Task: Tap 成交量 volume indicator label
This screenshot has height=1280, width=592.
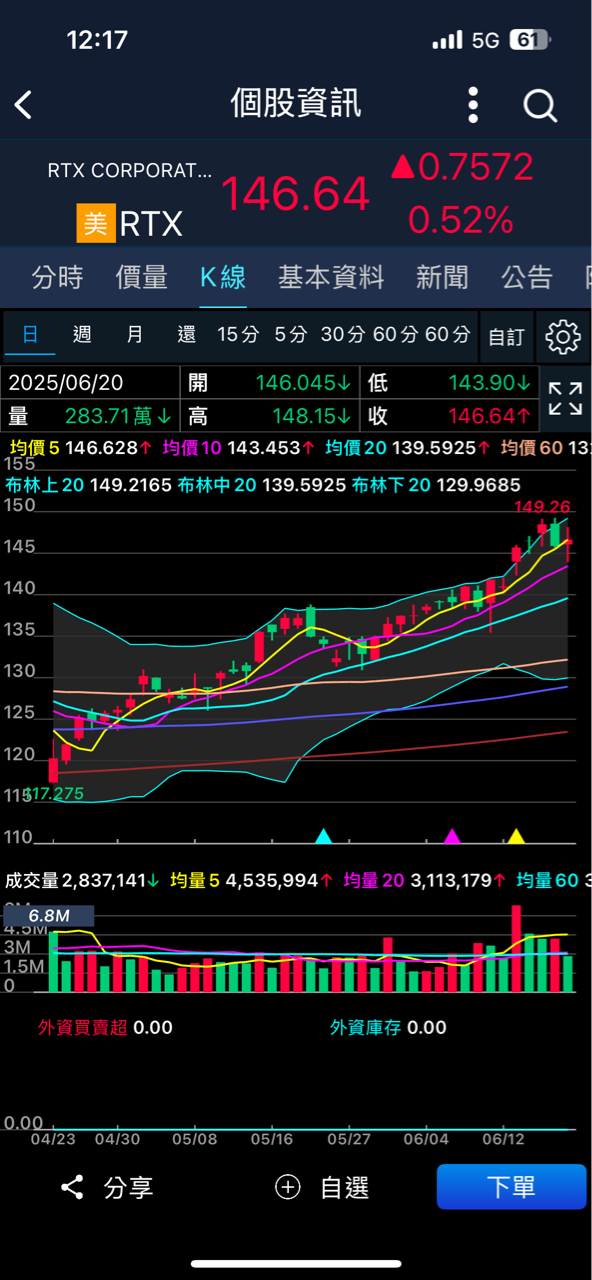Action: pos(33,880)
